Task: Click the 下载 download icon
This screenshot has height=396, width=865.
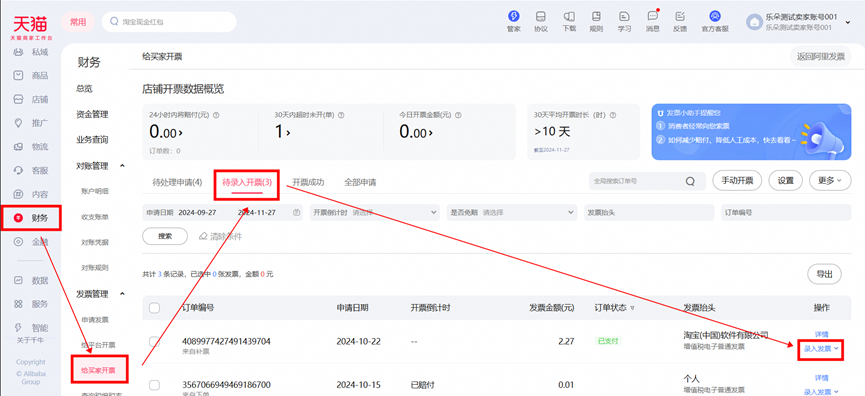Action: (569, 17)
